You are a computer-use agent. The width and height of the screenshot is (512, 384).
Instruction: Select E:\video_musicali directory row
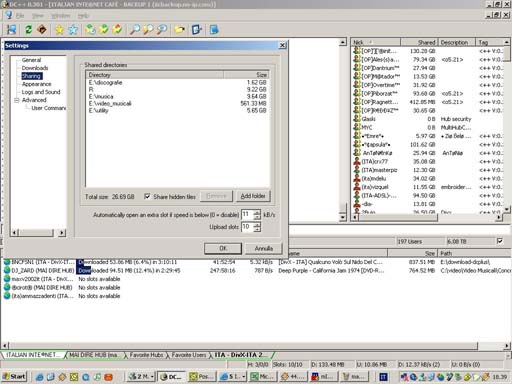(177, 103)
